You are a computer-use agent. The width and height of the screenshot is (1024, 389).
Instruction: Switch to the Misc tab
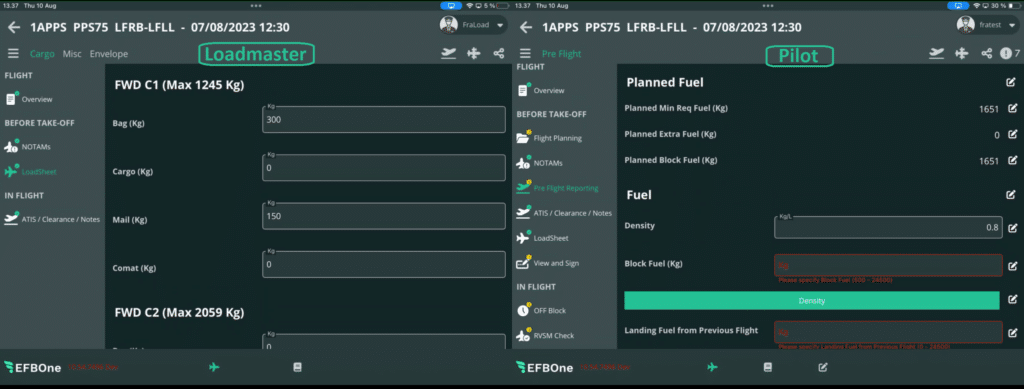click(x=72, y=54)
